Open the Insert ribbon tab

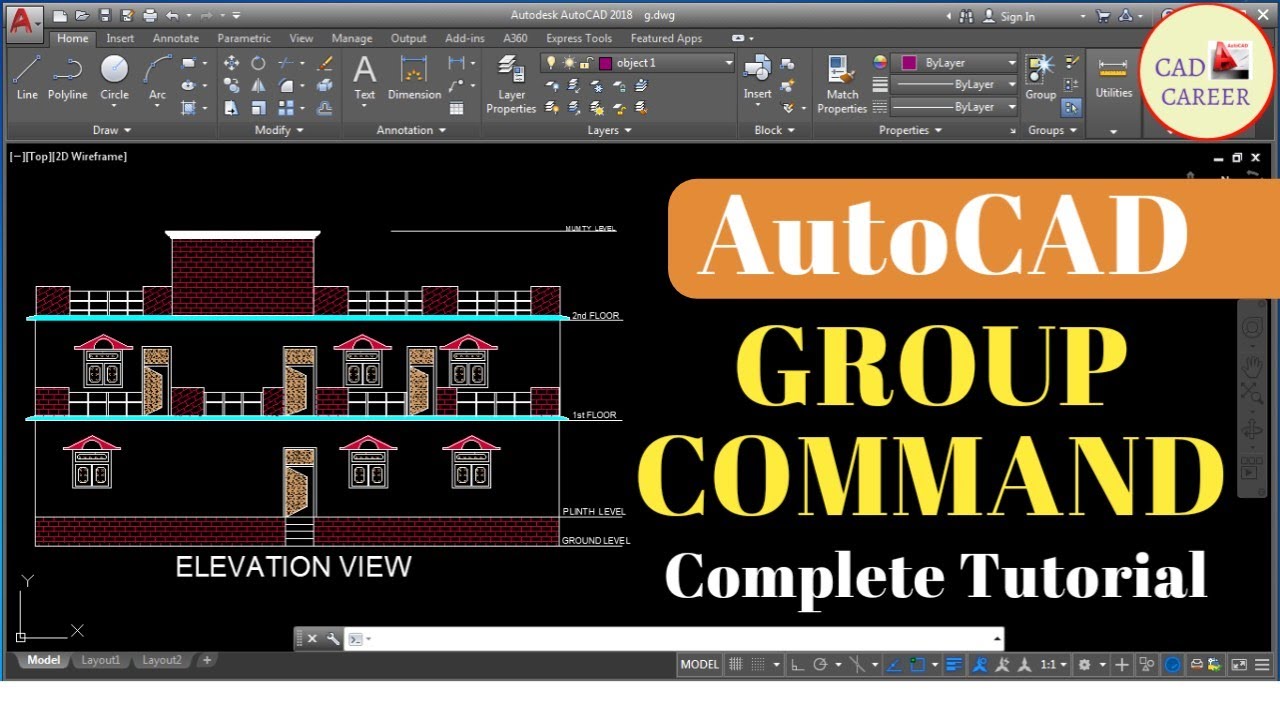pyautogui.click(x=120, y=39)
